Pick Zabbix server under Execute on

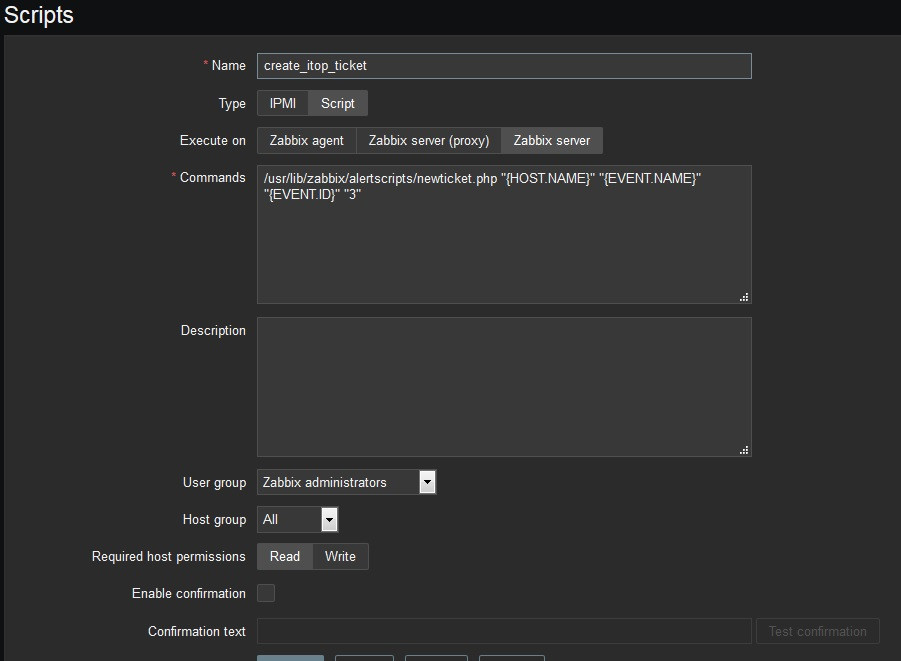point(552,140)
